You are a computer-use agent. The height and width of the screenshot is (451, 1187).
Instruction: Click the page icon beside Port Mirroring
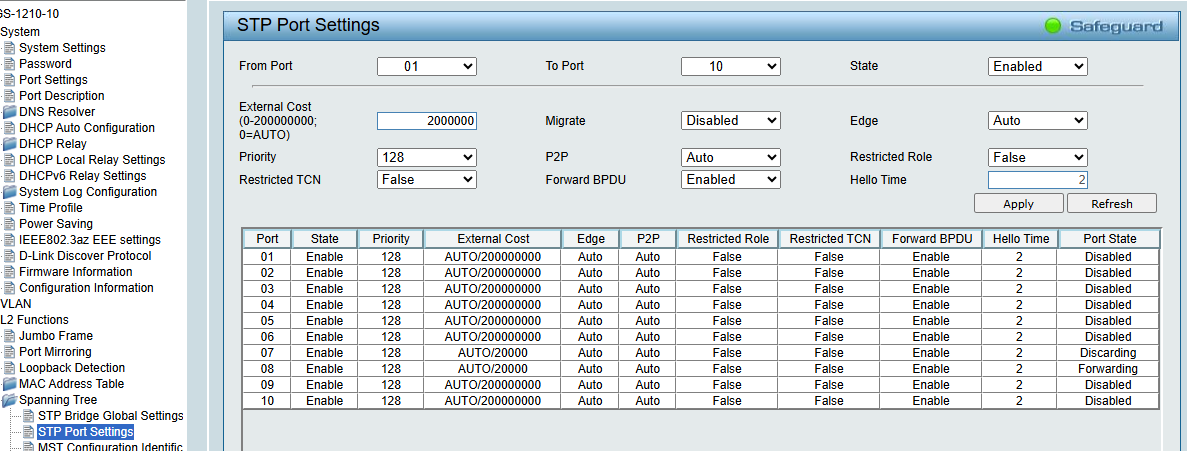pos(10,352)
